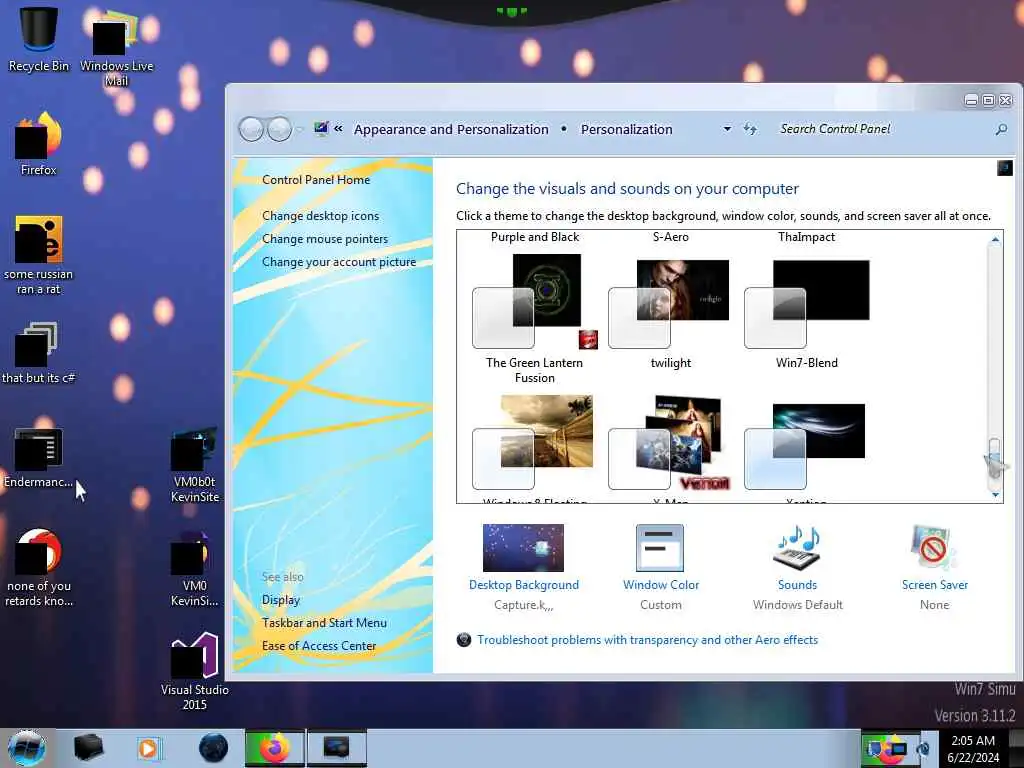Screen dimensions: 1024x768
Task: Click the help icon at top right
Action: [x=1004, y=168]
